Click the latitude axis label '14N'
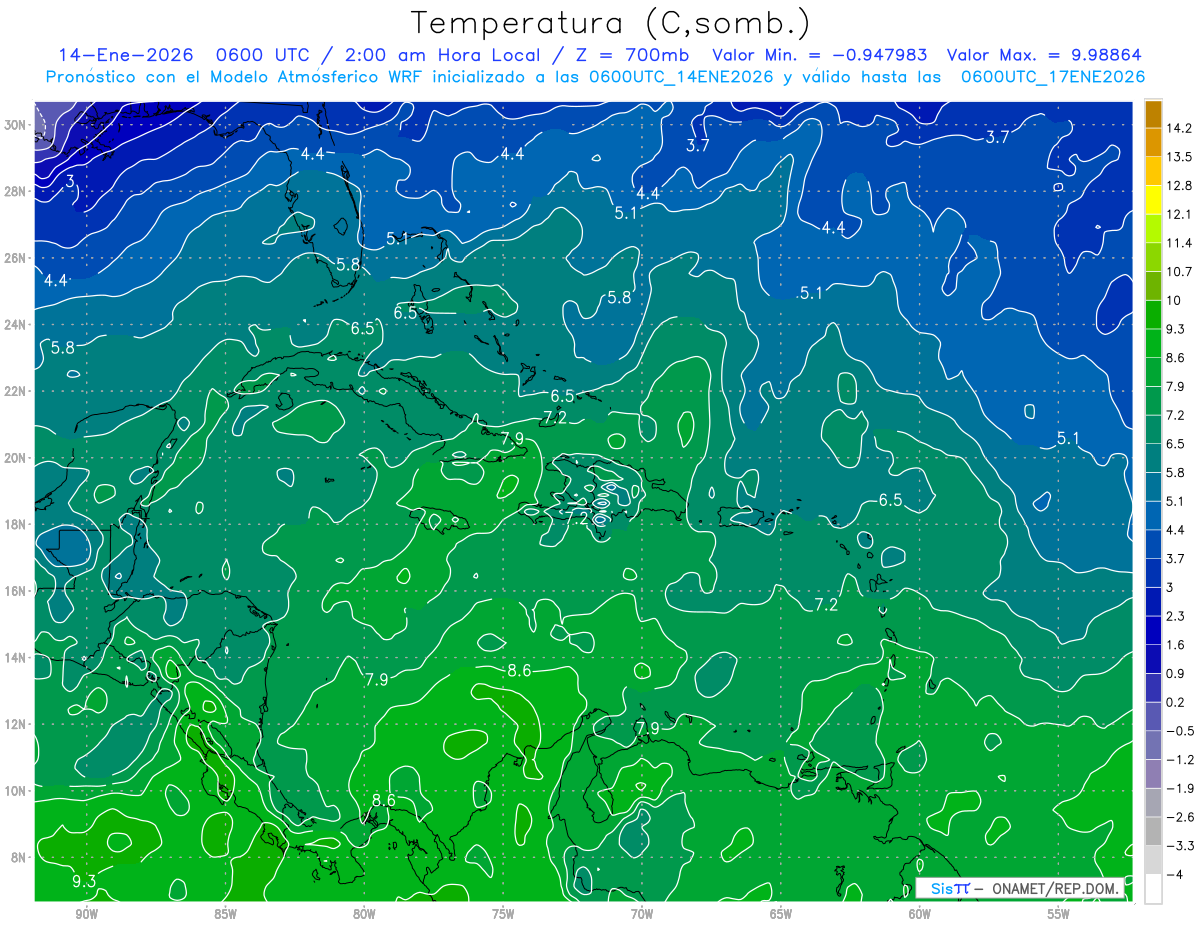Viewport: 1200px width, 927px height. pyautogui.click(x=16, y=657)
